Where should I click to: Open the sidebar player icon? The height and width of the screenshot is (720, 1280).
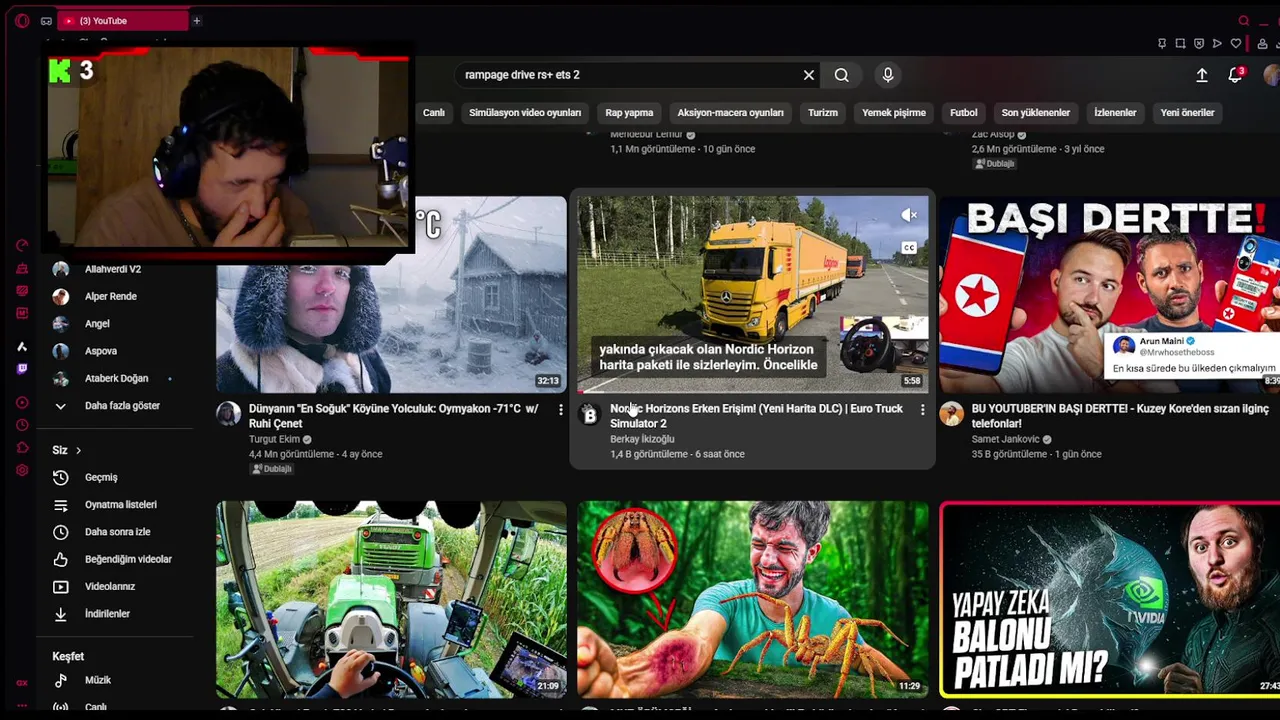(x=22, y=403)
